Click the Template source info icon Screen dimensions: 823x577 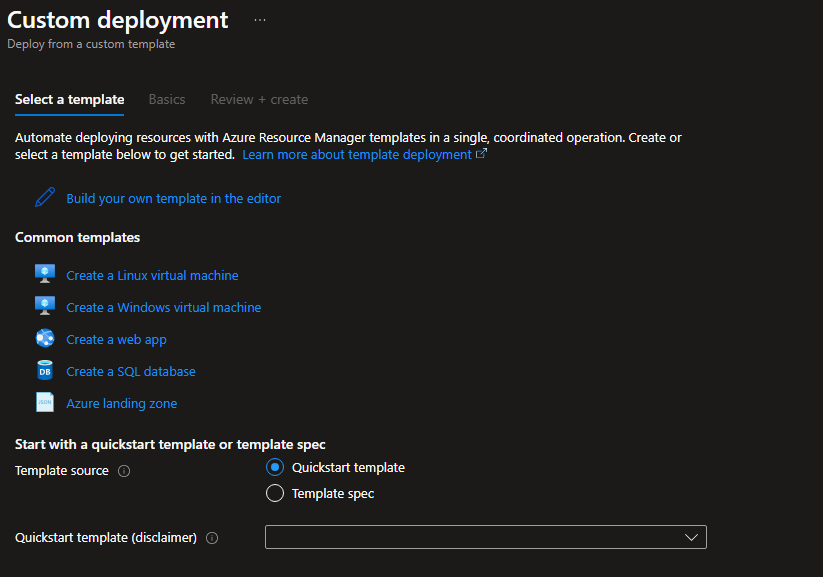coord(124,471)
